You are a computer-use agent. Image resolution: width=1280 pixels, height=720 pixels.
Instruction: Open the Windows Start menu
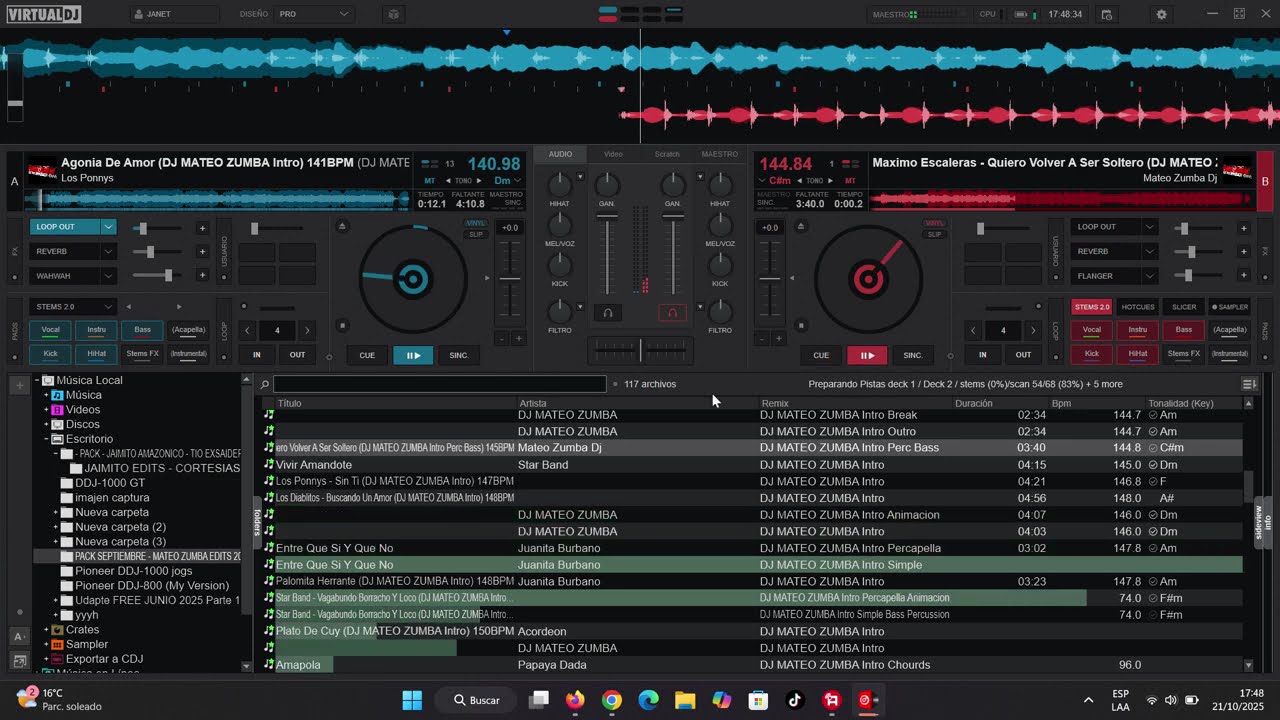pos(412,700)
